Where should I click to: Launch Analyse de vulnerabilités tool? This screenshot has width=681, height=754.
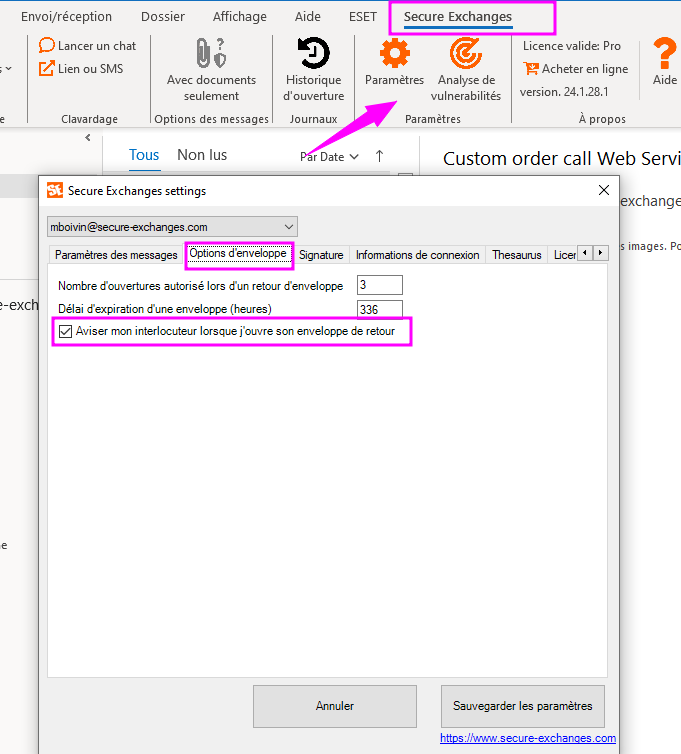click(466, 69)
